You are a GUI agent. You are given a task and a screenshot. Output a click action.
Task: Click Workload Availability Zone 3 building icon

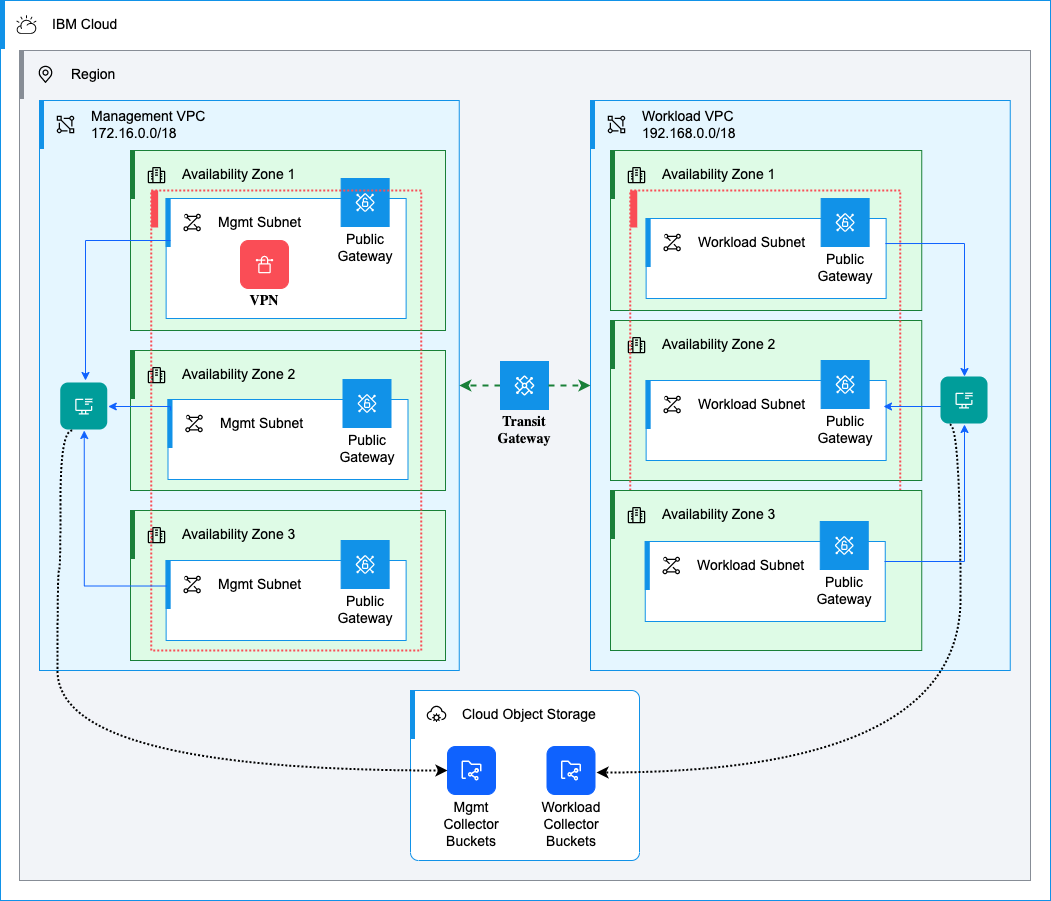click(636, 515)
